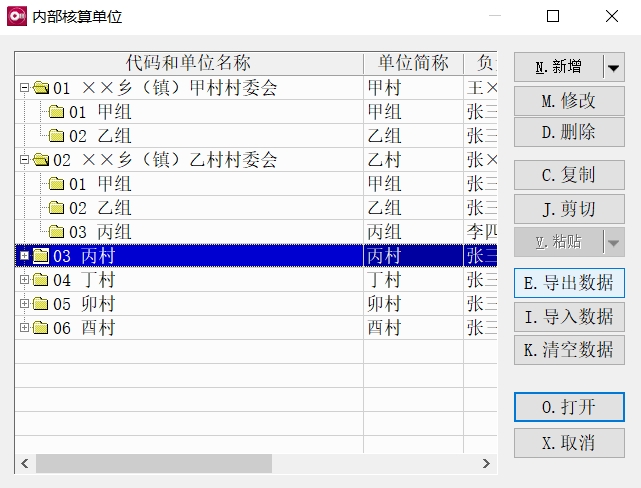The image size is (641, 488).
Task: Click the app icon in title bar
Action: click(16, 17)
